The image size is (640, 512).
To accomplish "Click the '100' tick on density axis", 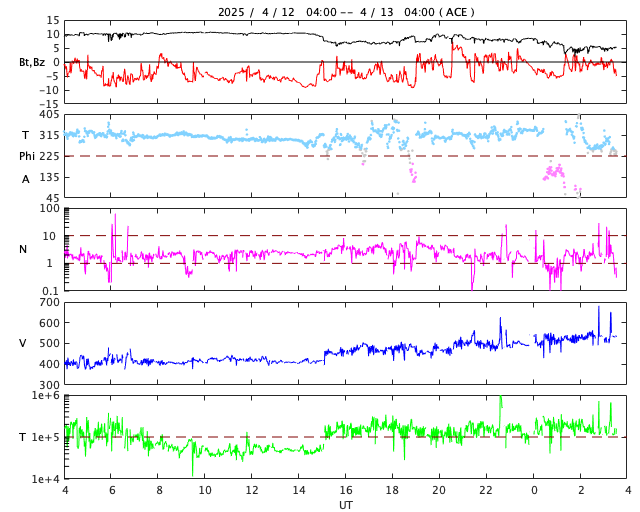I will [49, 209].
